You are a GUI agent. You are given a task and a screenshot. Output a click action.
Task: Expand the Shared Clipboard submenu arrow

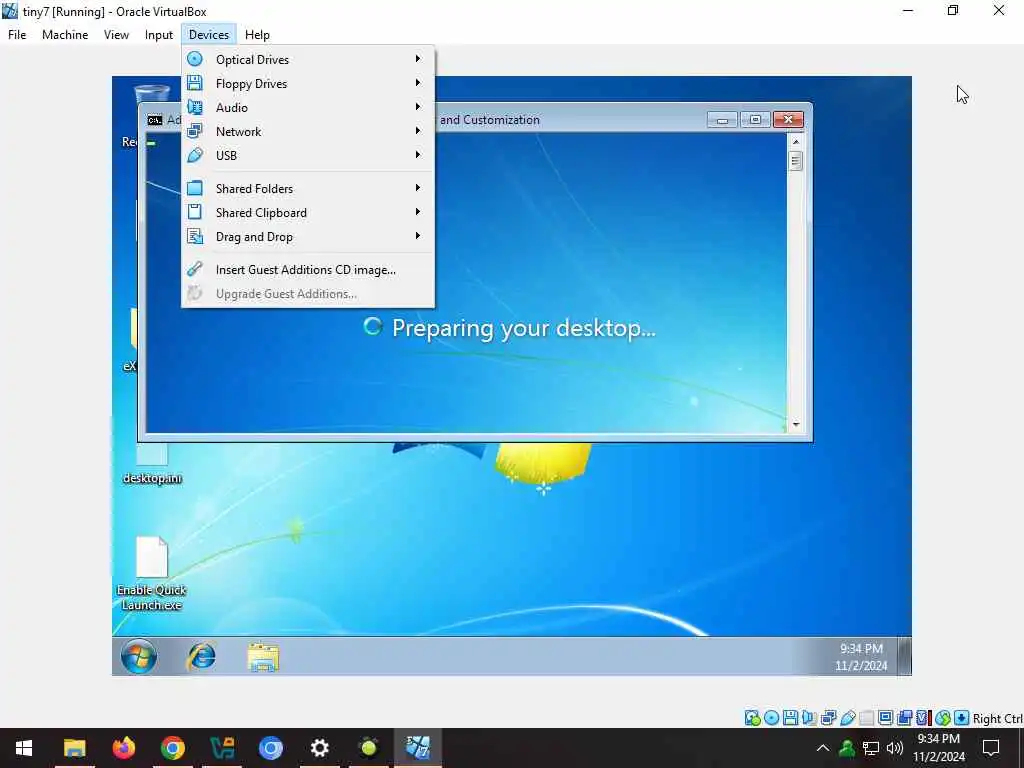(x=418, y=212)
